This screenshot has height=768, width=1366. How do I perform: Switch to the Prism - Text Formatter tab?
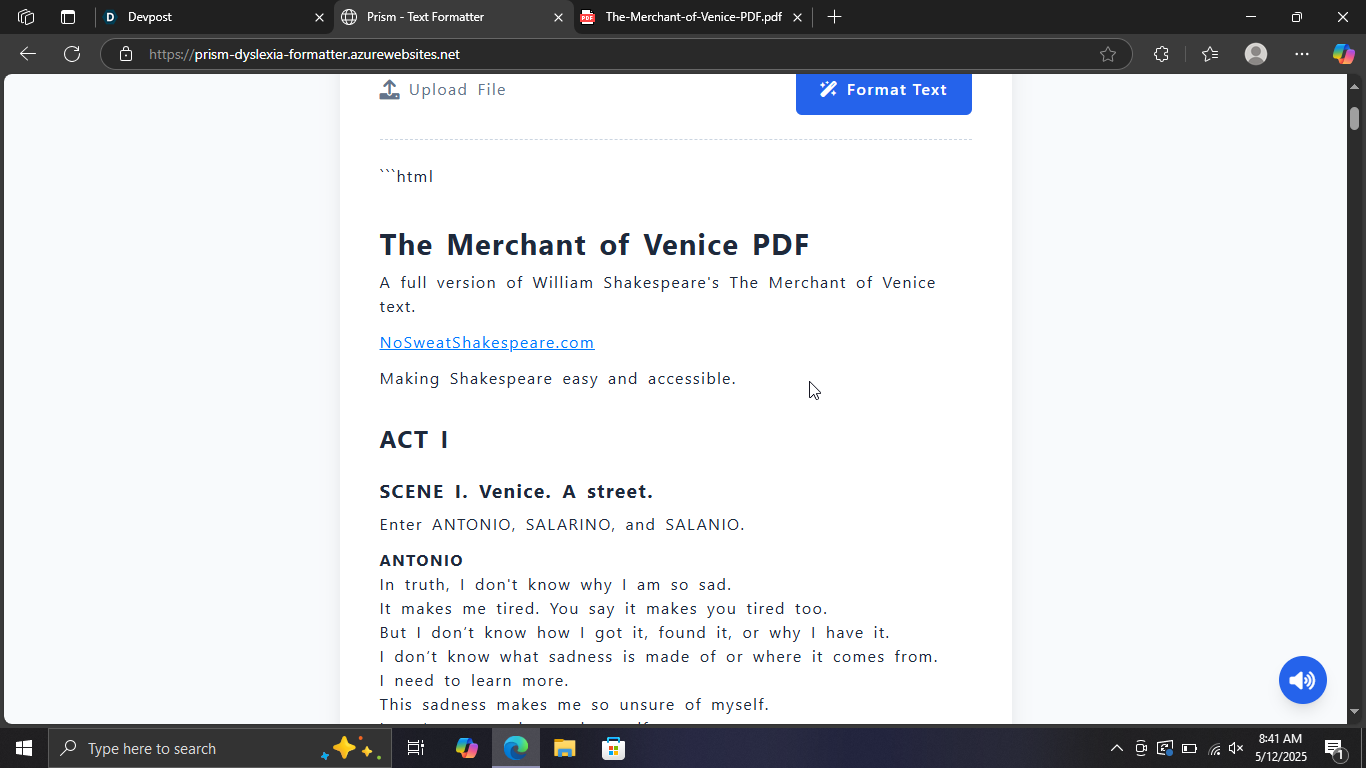tap(455, 17)
